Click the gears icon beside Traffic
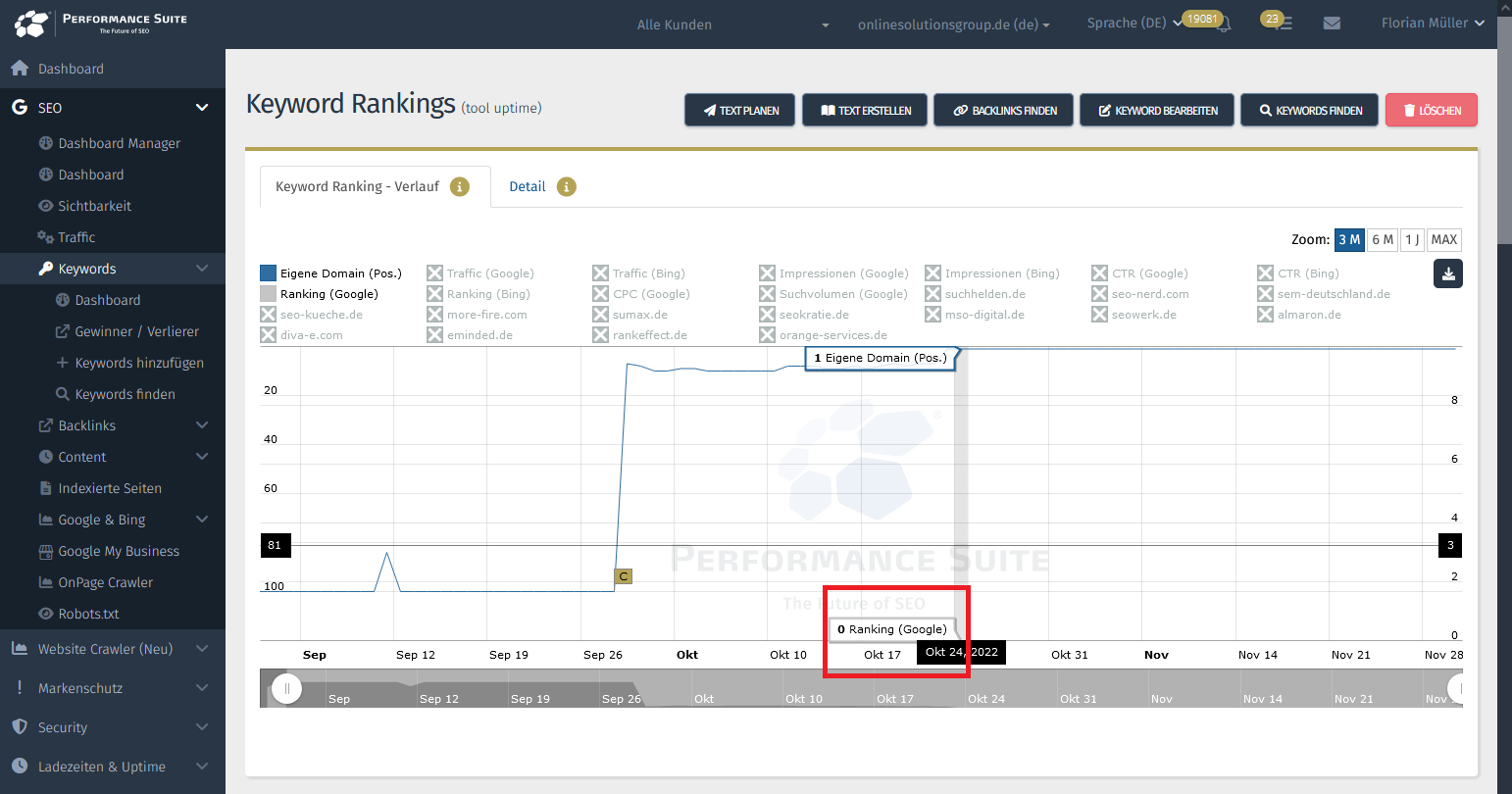Viewport: 1512px width, 794px height. [x=45, y=237]
